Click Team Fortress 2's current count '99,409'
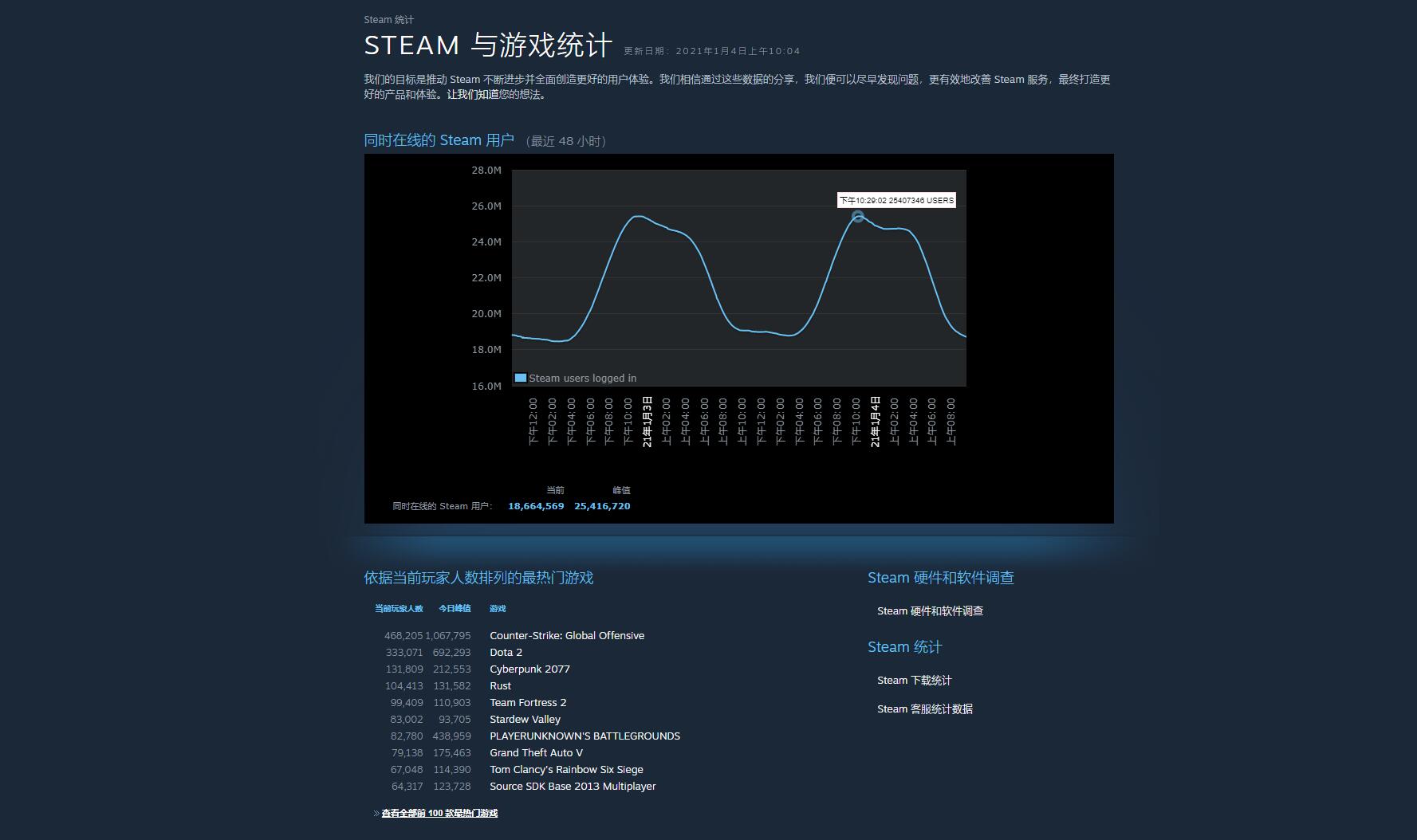 407,702
